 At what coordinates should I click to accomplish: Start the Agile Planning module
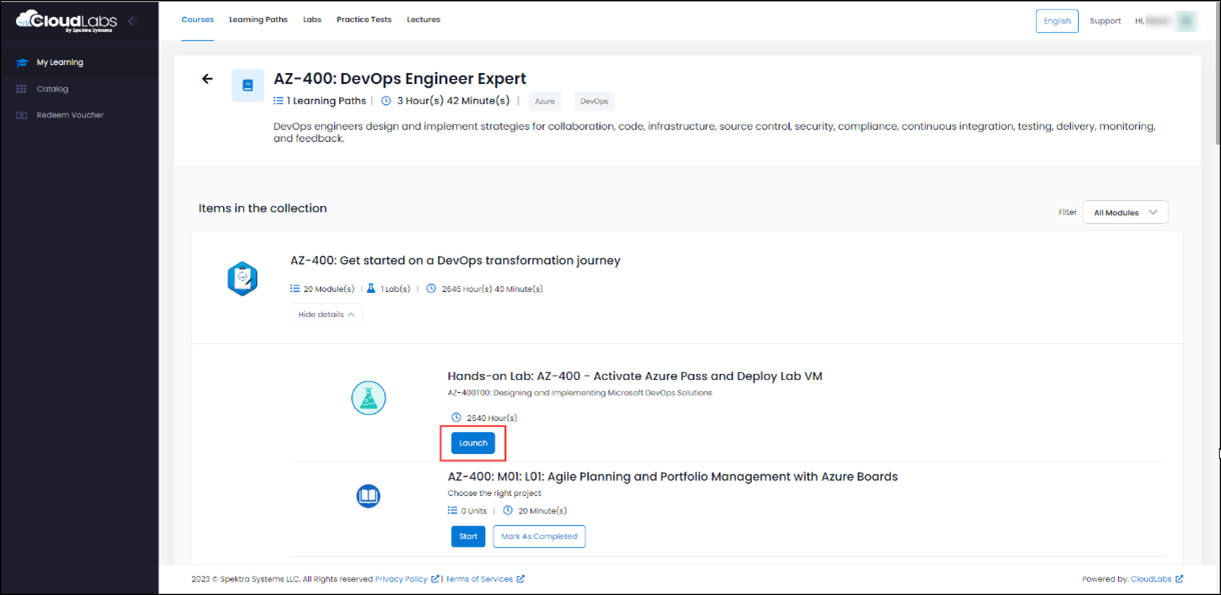[x=468, y=536]
